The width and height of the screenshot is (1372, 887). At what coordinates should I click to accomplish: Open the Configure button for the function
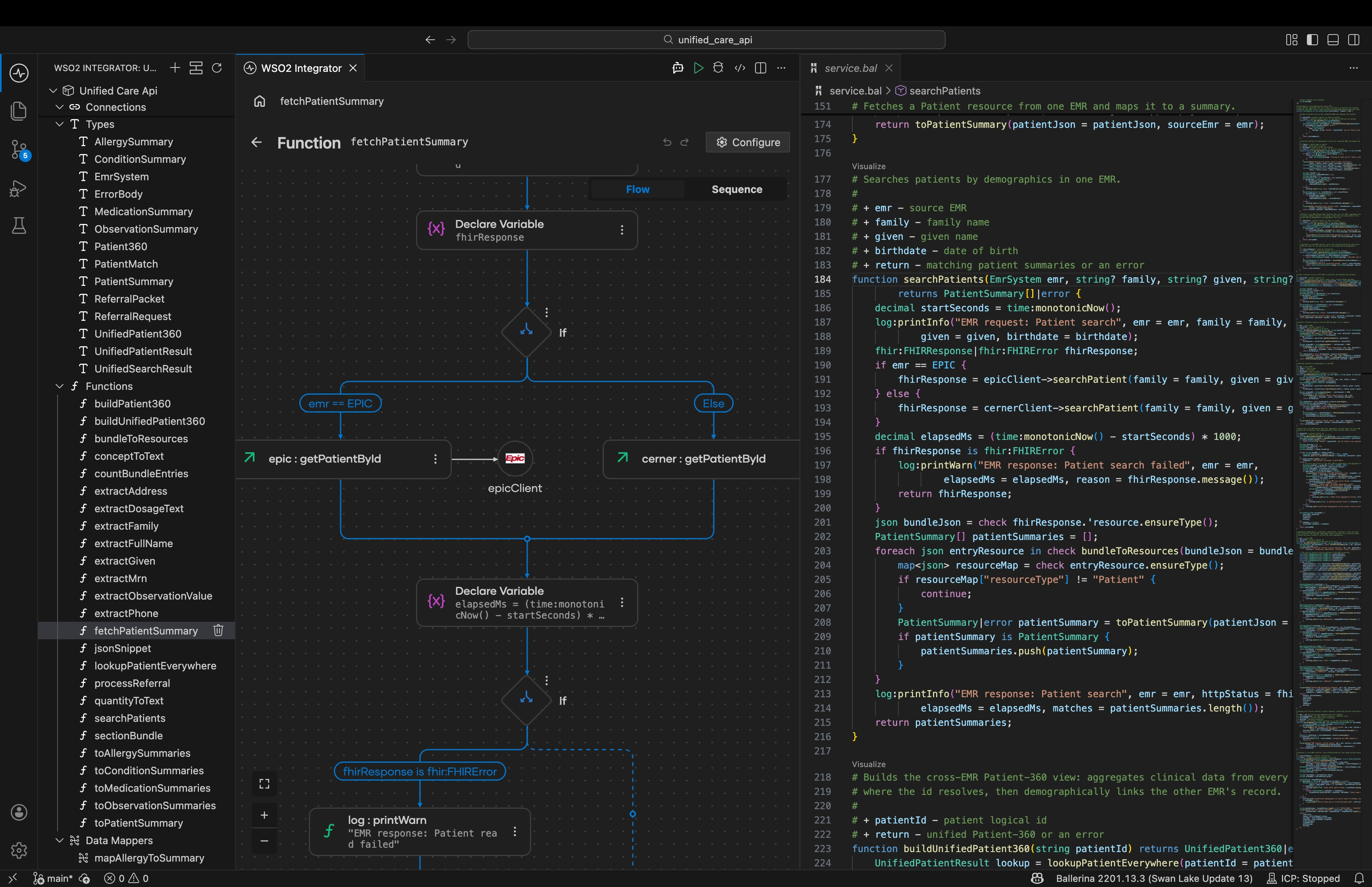coord(748,142)
